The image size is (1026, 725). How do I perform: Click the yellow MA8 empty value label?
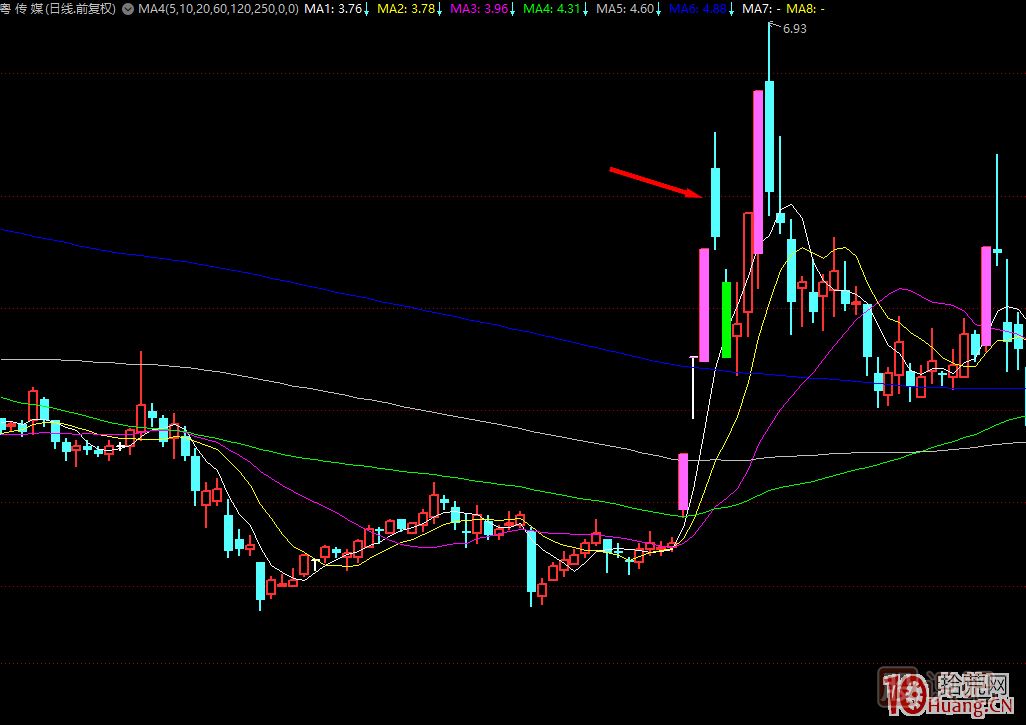pyautogui.click(x=807, y=9)
